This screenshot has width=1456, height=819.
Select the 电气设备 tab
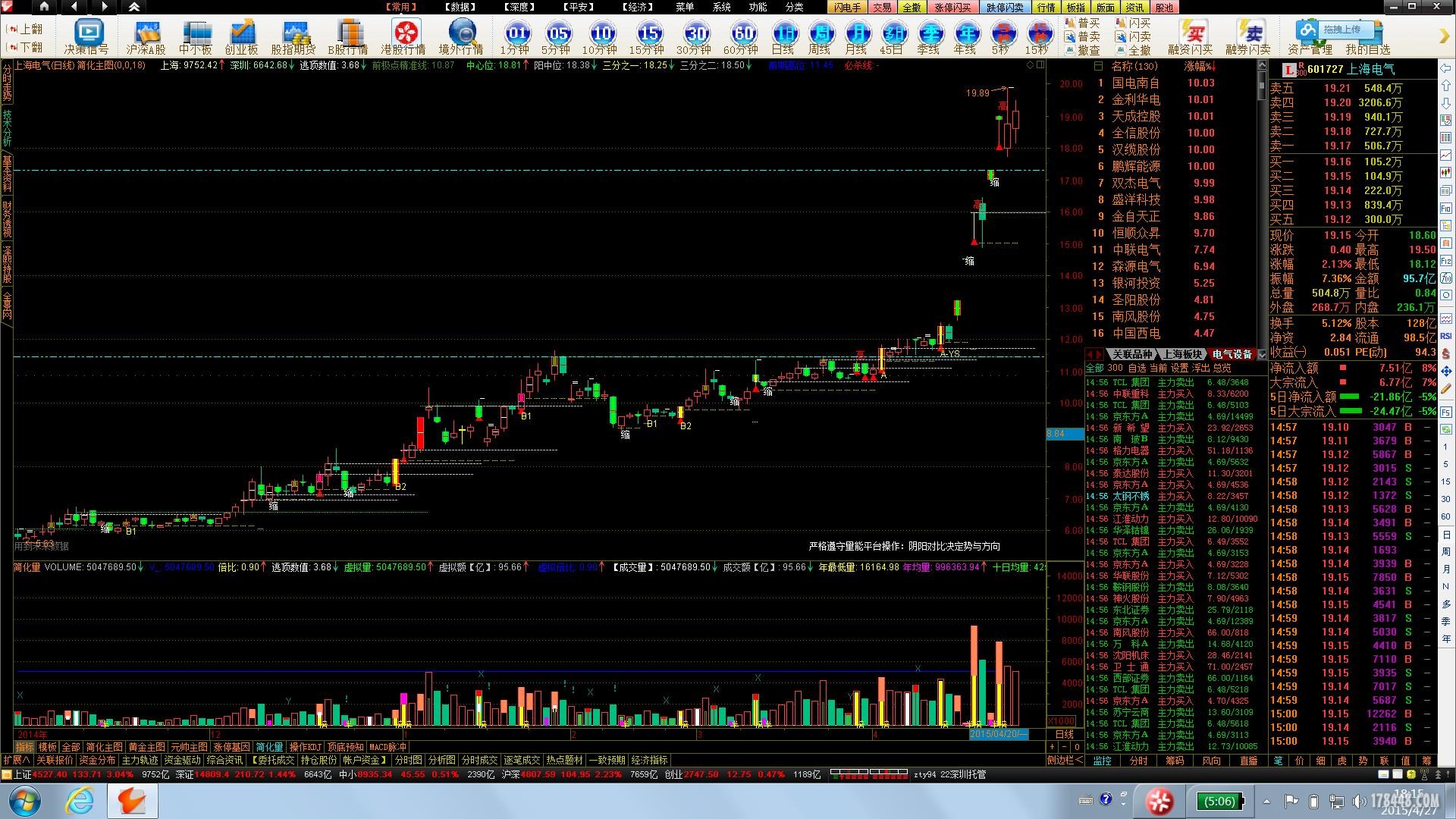1232,354
